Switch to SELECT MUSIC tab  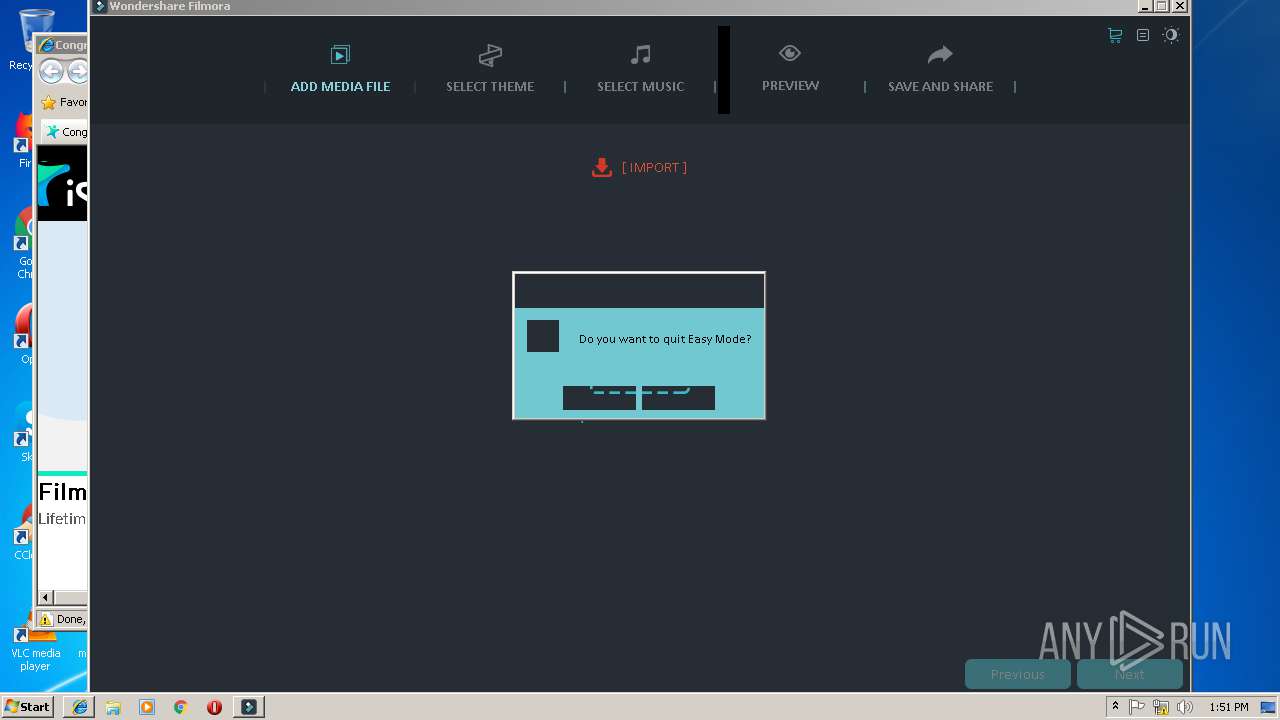point(641,86)
